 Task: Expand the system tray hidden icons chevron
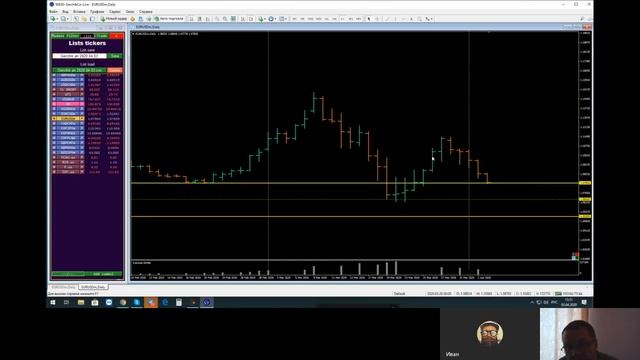[532, 302]
